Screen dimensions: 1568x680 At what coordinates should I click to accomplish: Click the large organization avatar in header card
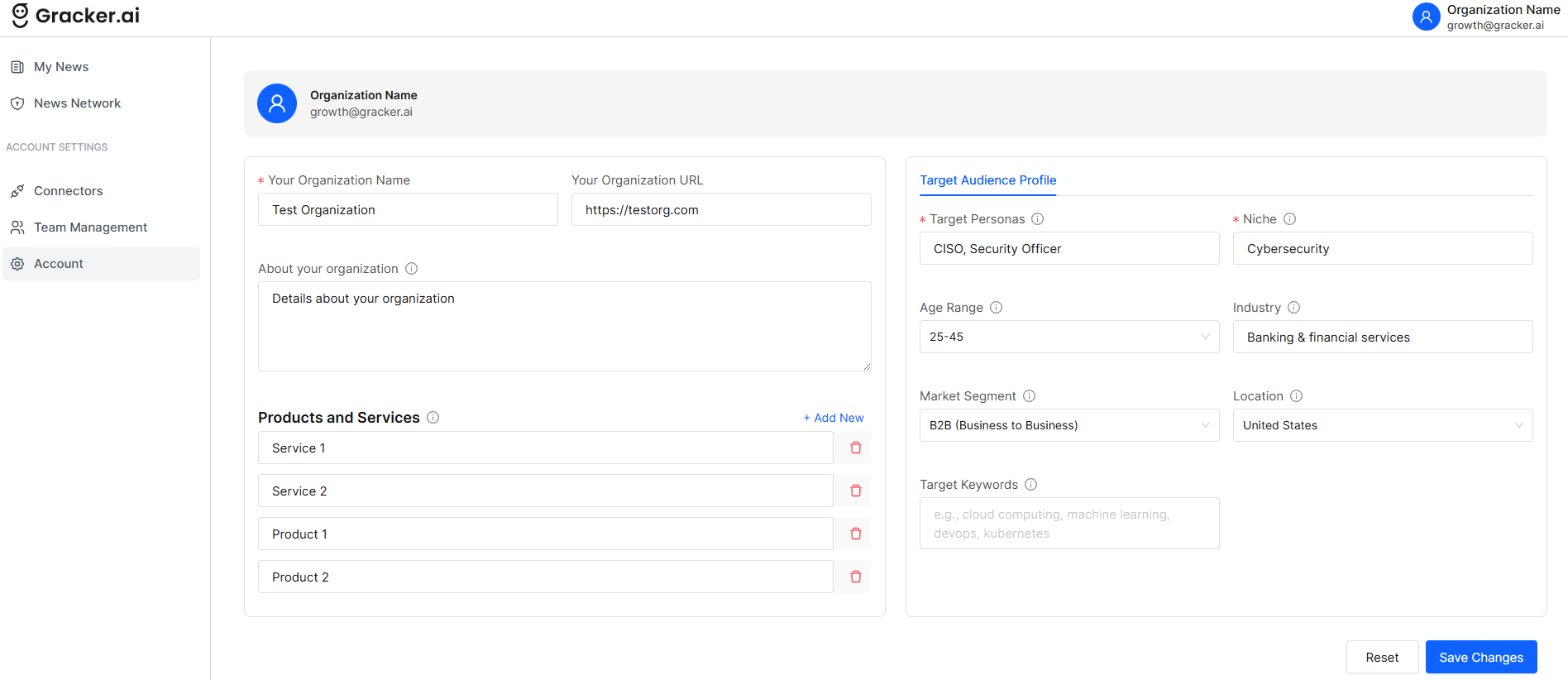pos(277,103)
